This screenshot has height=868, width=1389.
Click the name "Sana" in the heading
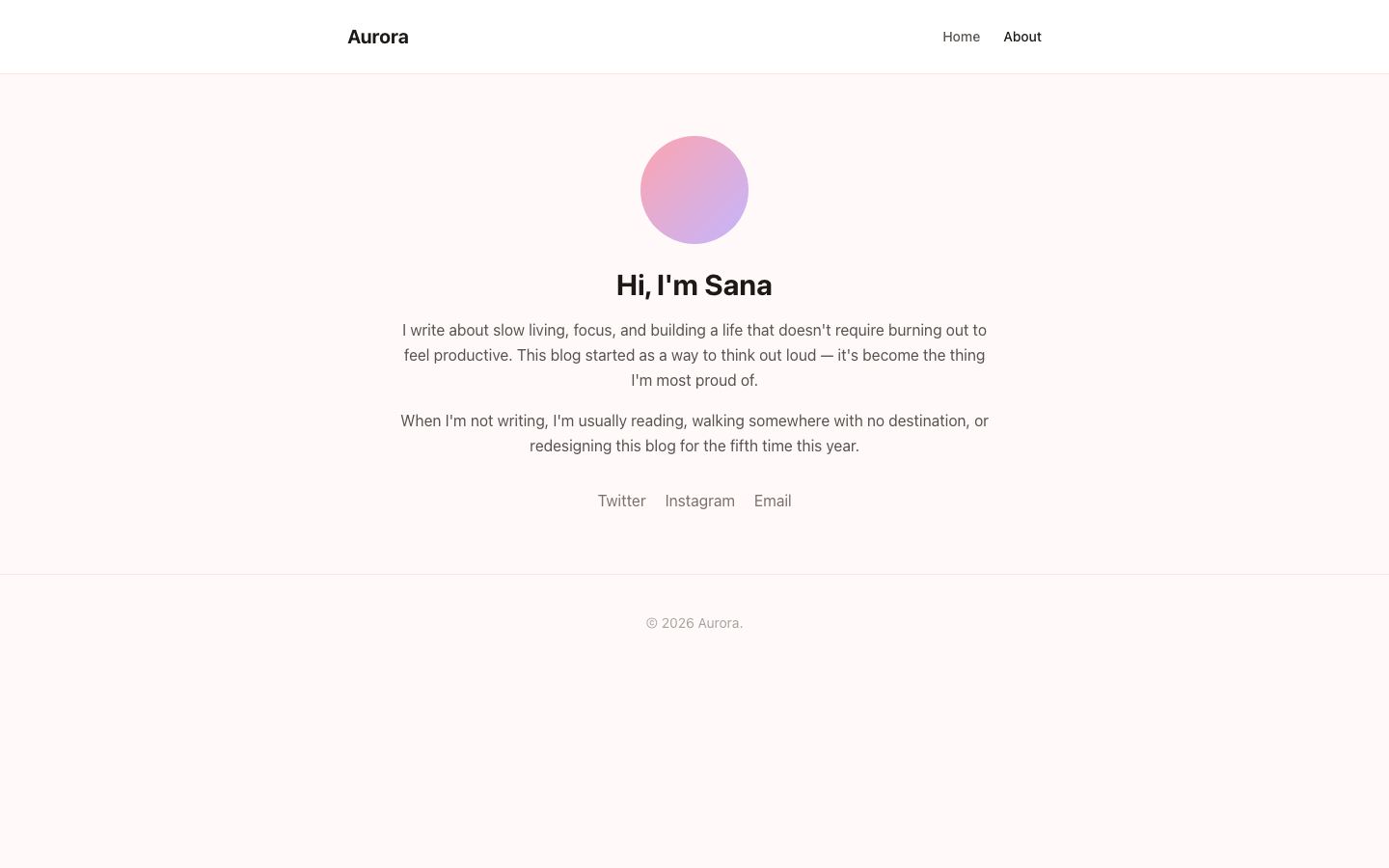pos(738,285)
